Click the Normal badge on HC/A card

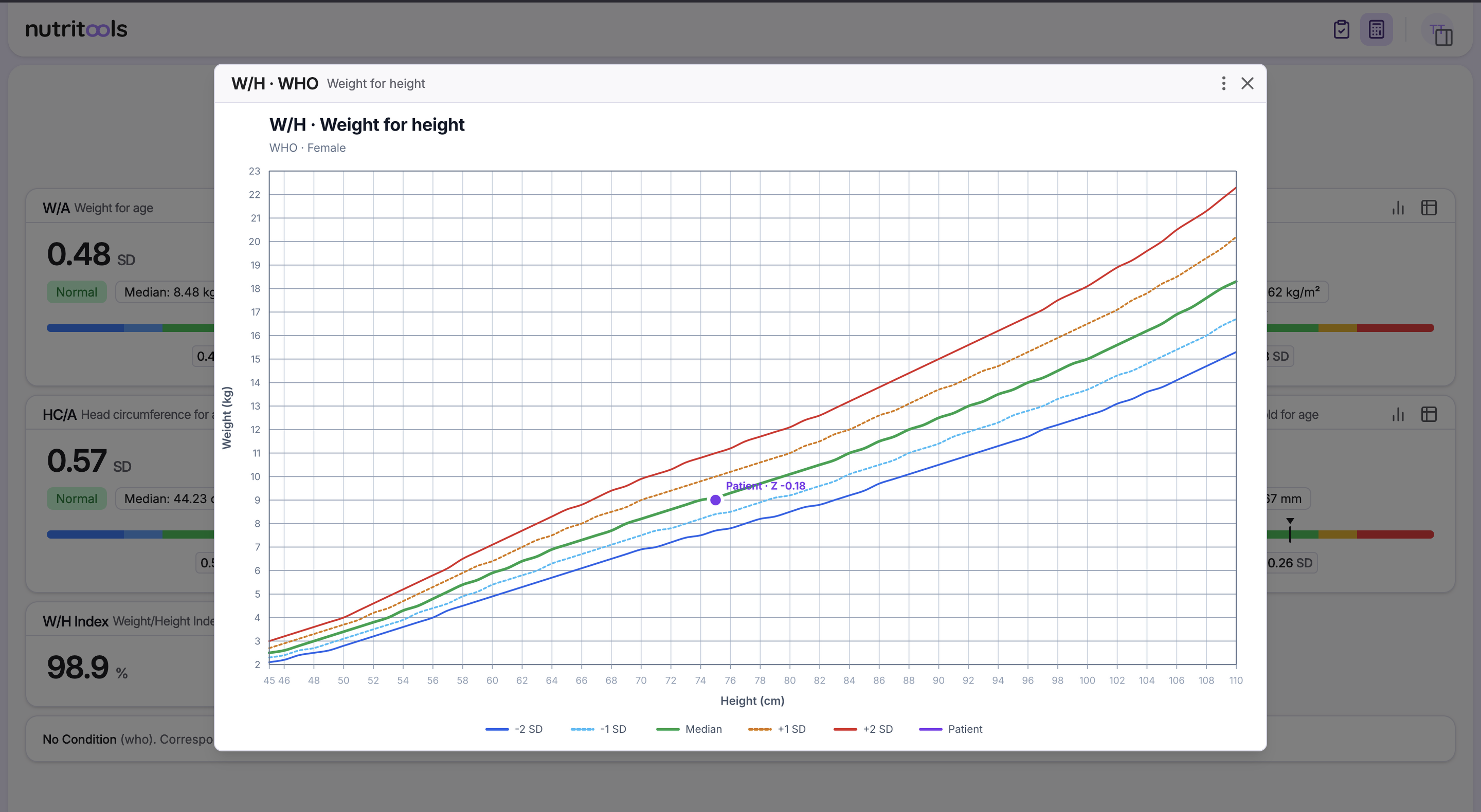click(x=77, y=499)
